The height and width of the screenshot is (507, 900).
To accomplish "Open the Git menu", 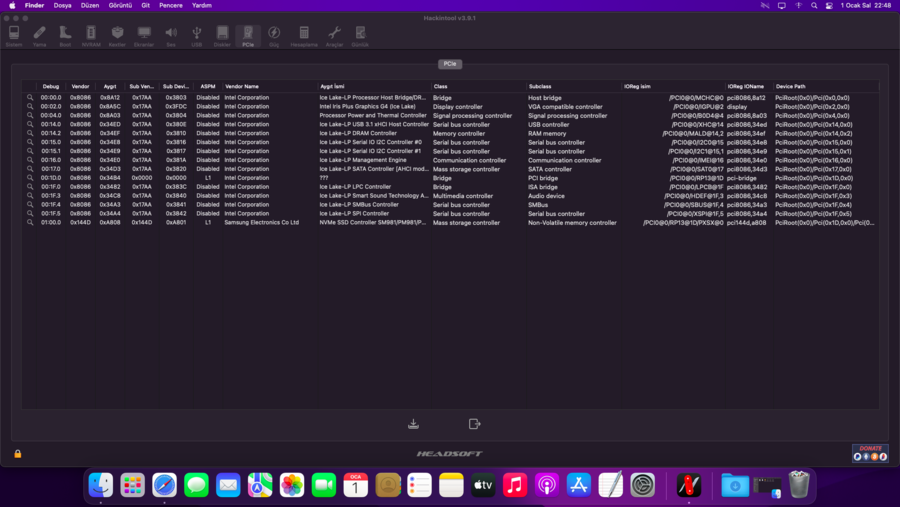I will tap(146, 5).
